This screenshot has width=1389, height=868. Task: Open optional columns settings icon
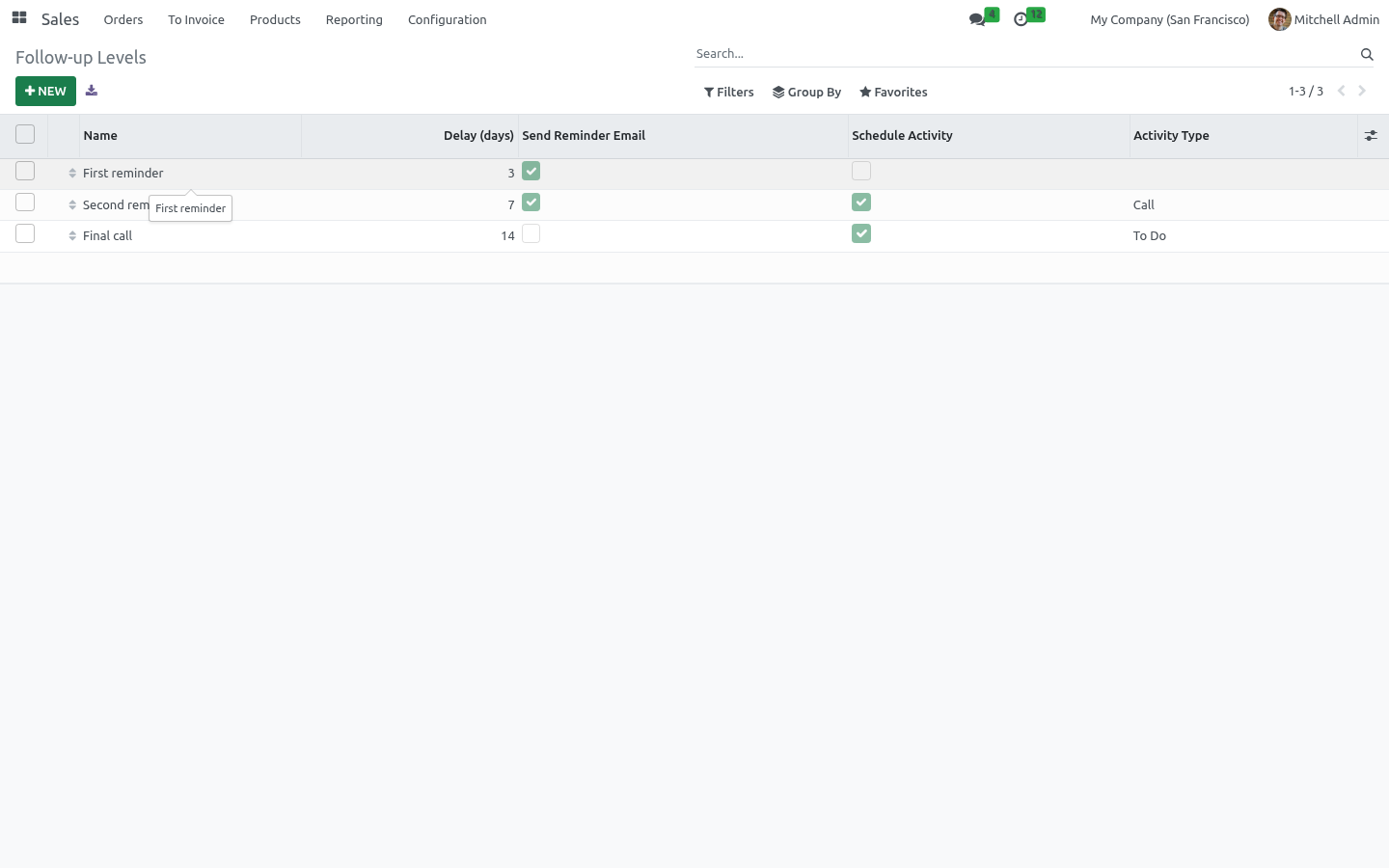point(1371,136)
